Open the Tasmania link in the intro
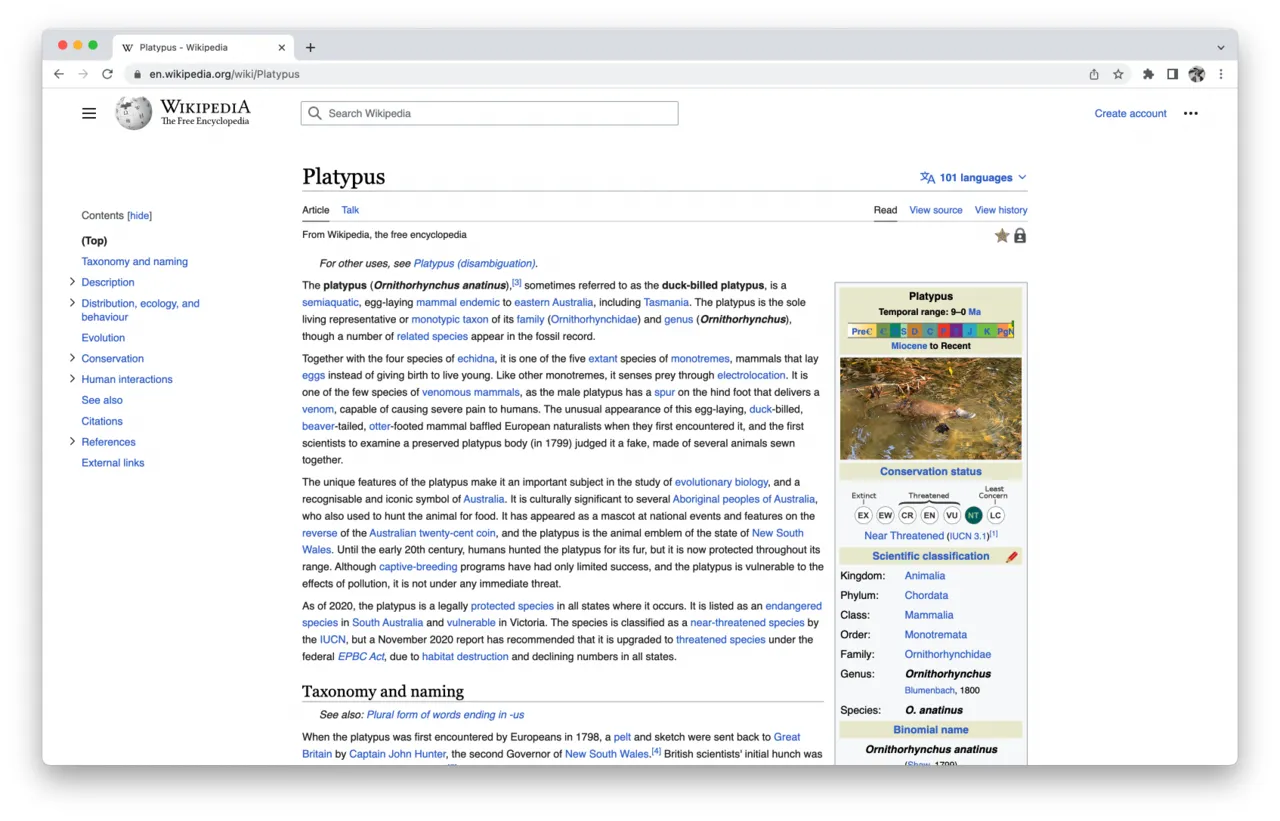 point(666,302)
